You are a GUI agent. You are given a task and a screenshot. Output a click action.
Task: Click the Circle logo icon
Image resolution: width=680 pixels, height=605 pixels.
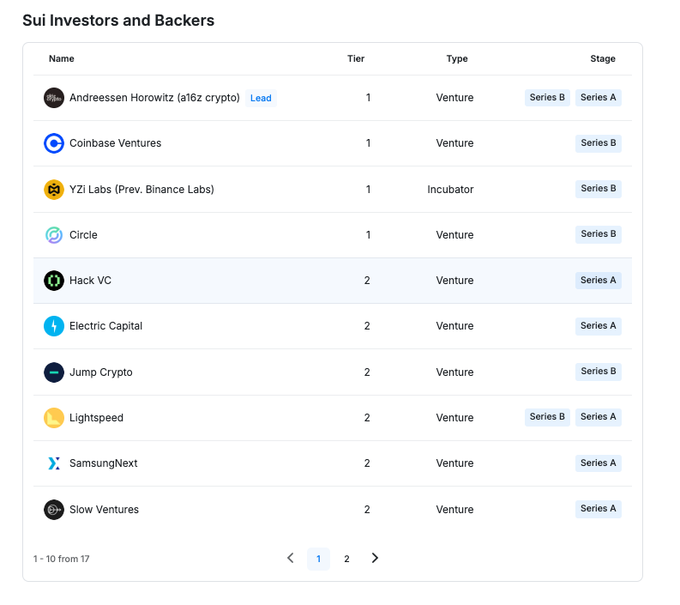coord(54,235)
